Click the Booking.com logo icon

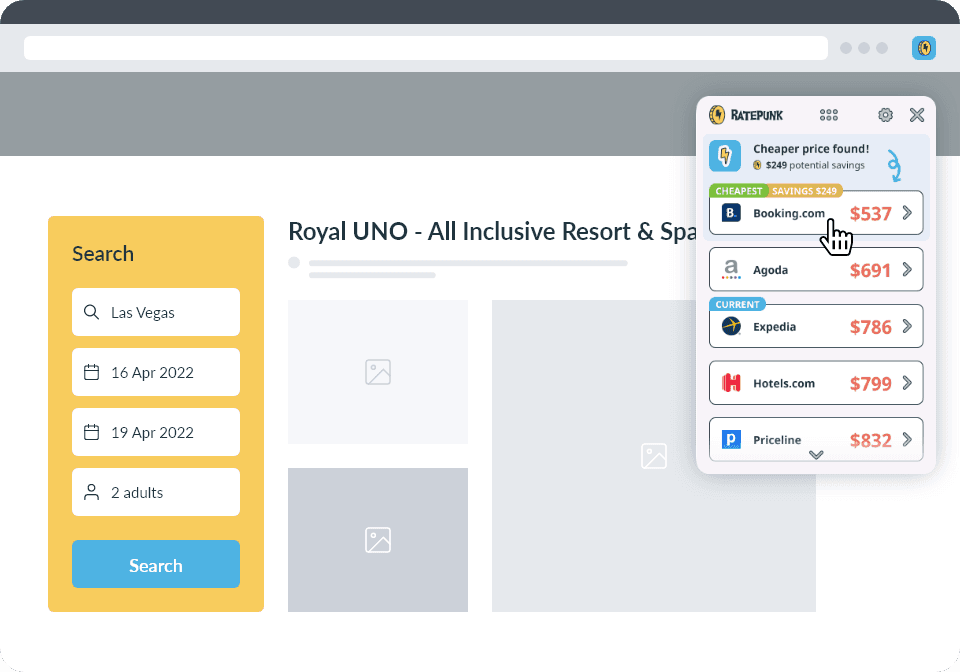(x=731, y=213)
